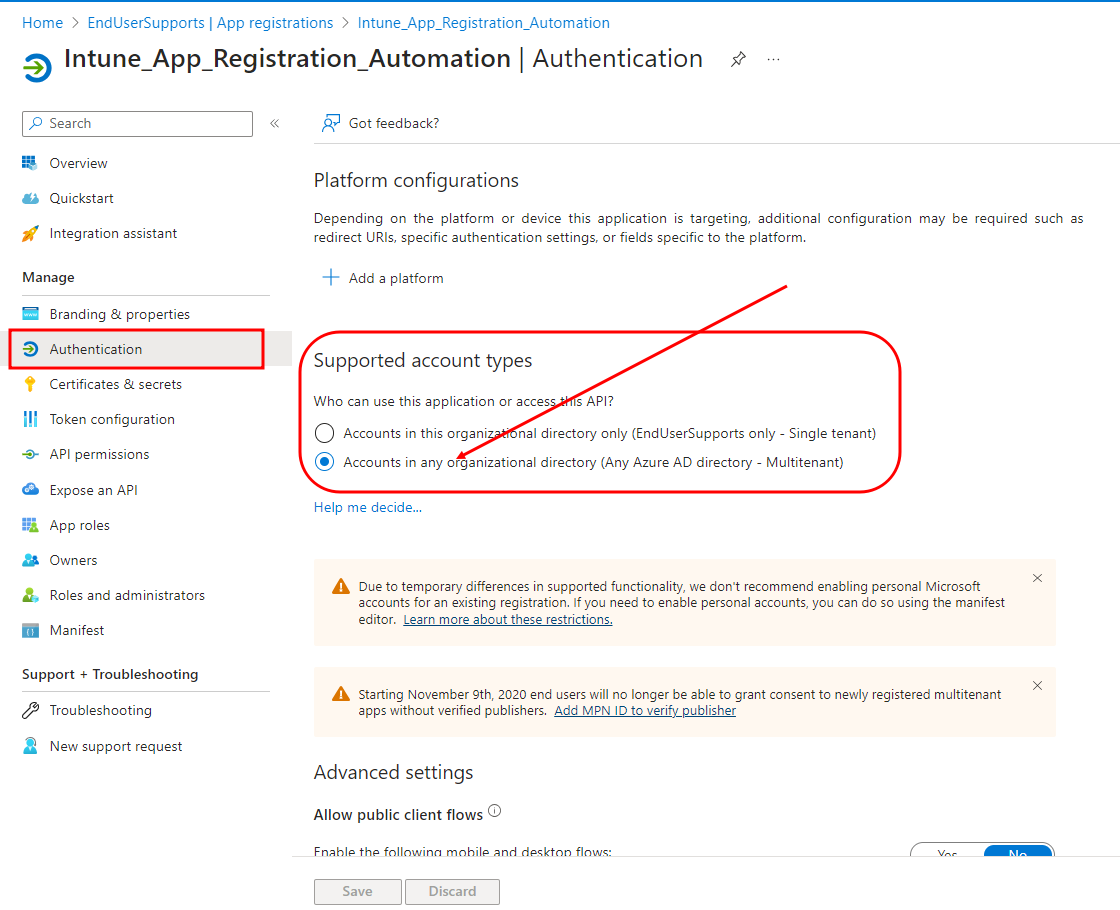Click the Token configuration bars icon

pyautogui.click(x=30, y=419)
